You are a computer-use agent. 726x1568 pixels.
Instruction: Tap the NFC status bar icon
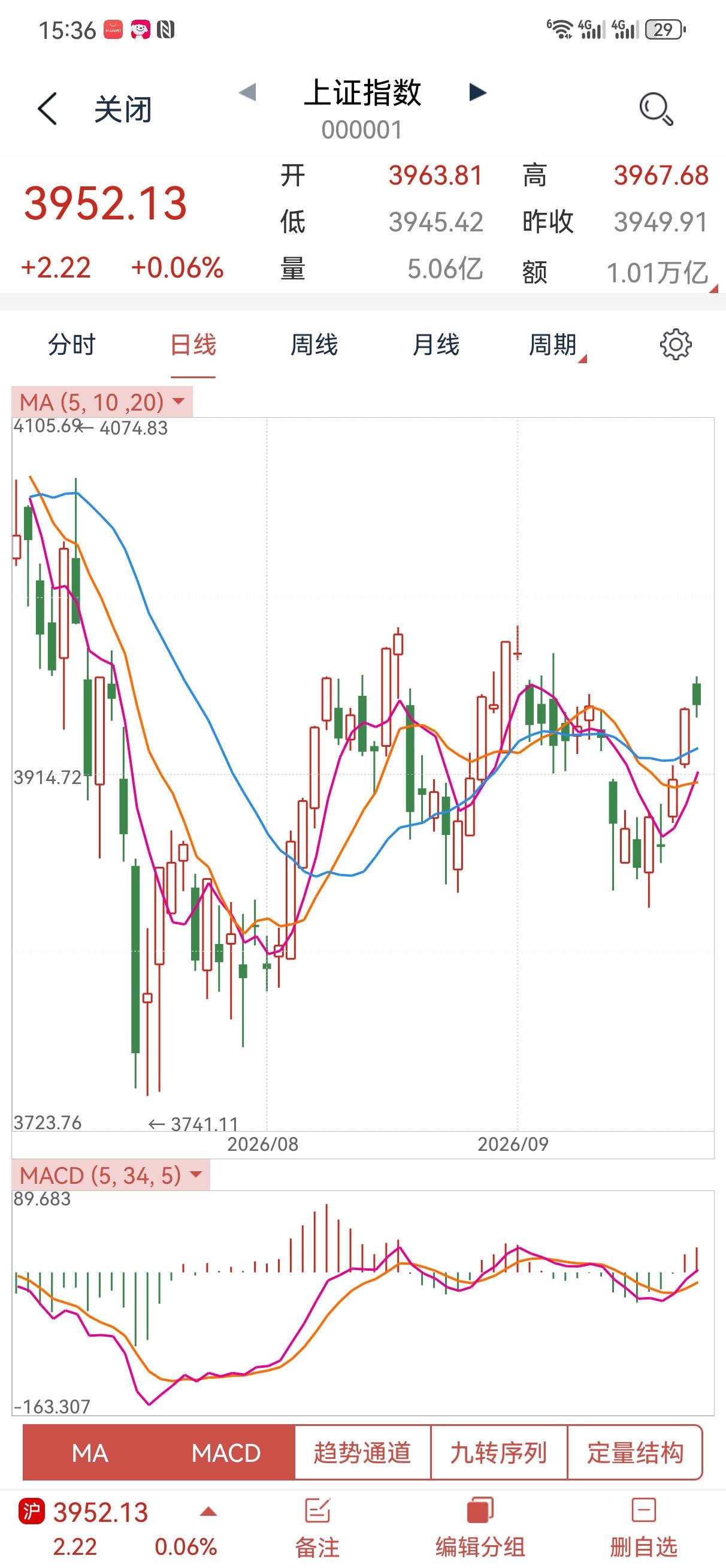(x=165, y=29)
